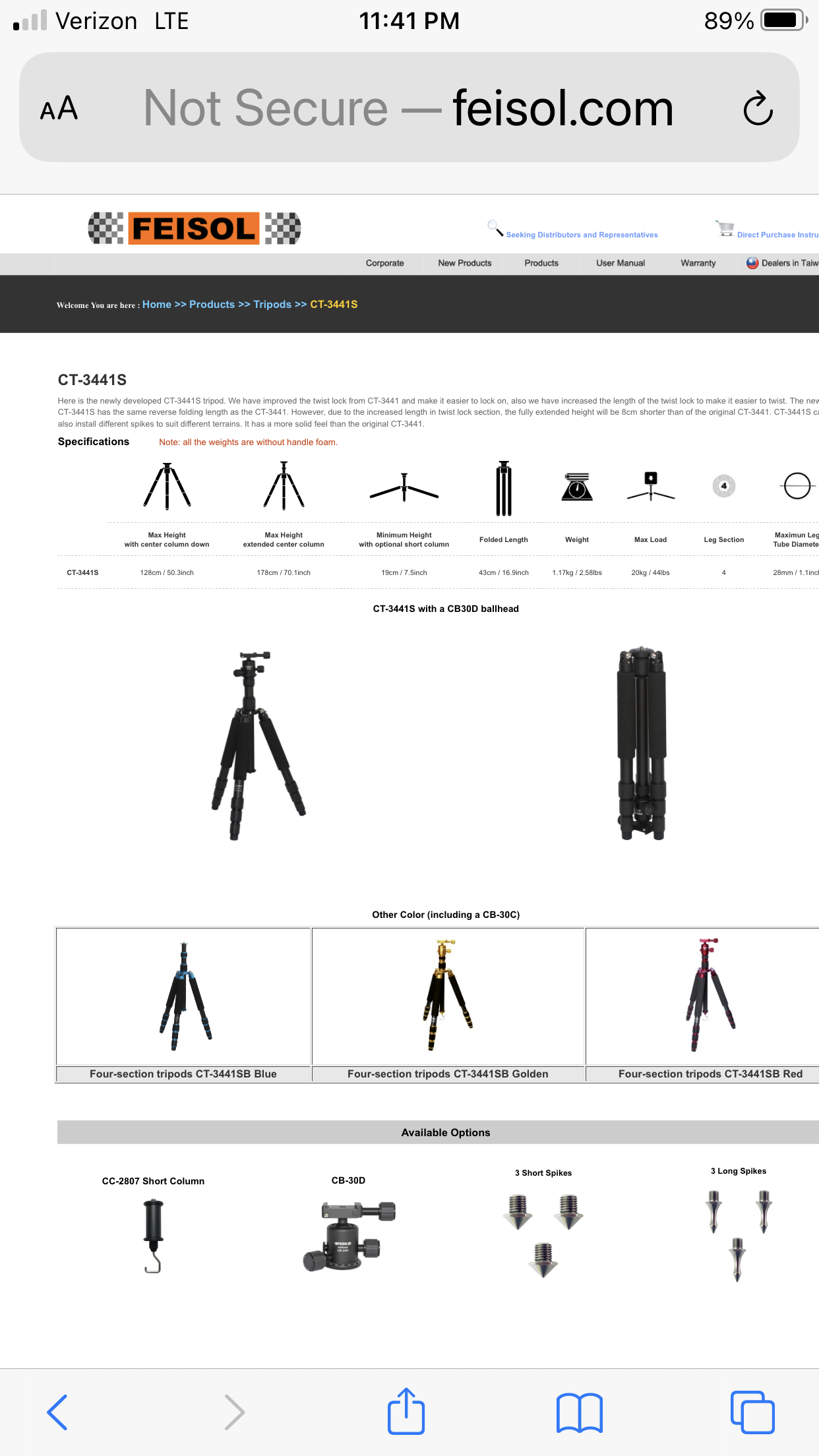Image resolution: width=819 pixels, height=1456 pixels.
Task: Open Dealers in Taiwan menu item
Action: (782, 263)
